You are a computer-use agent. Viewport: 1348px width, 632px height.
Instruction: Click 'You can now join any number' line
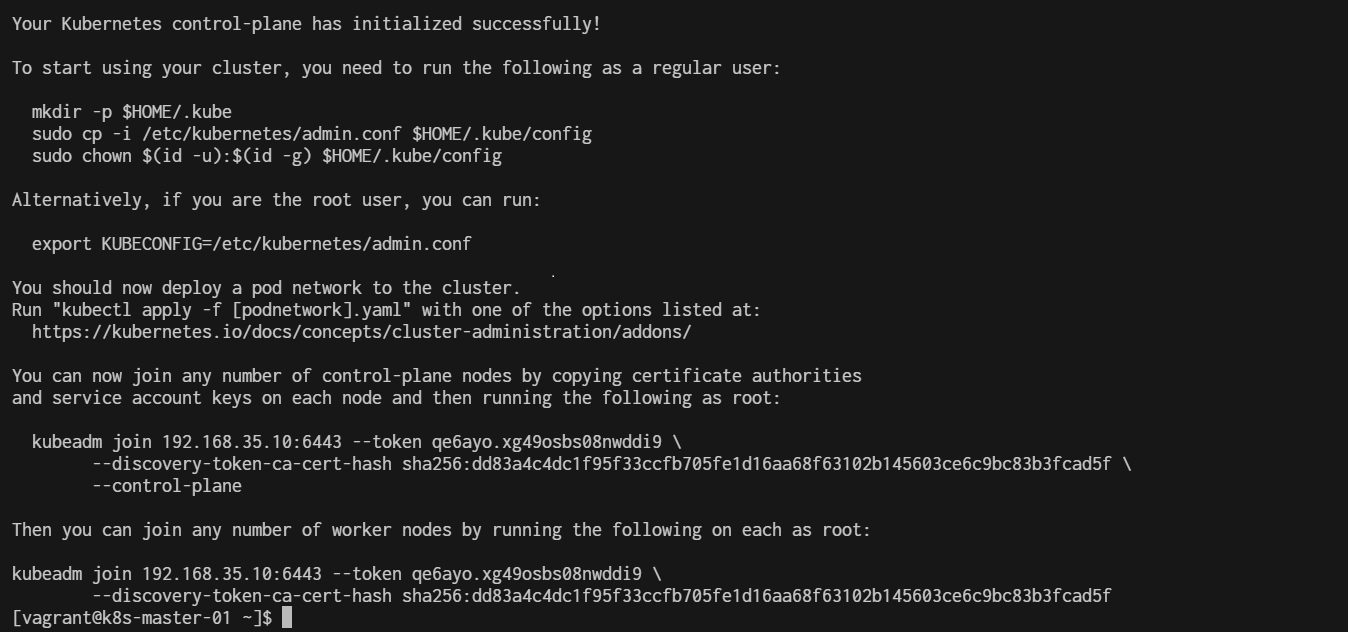coord(436,376)
